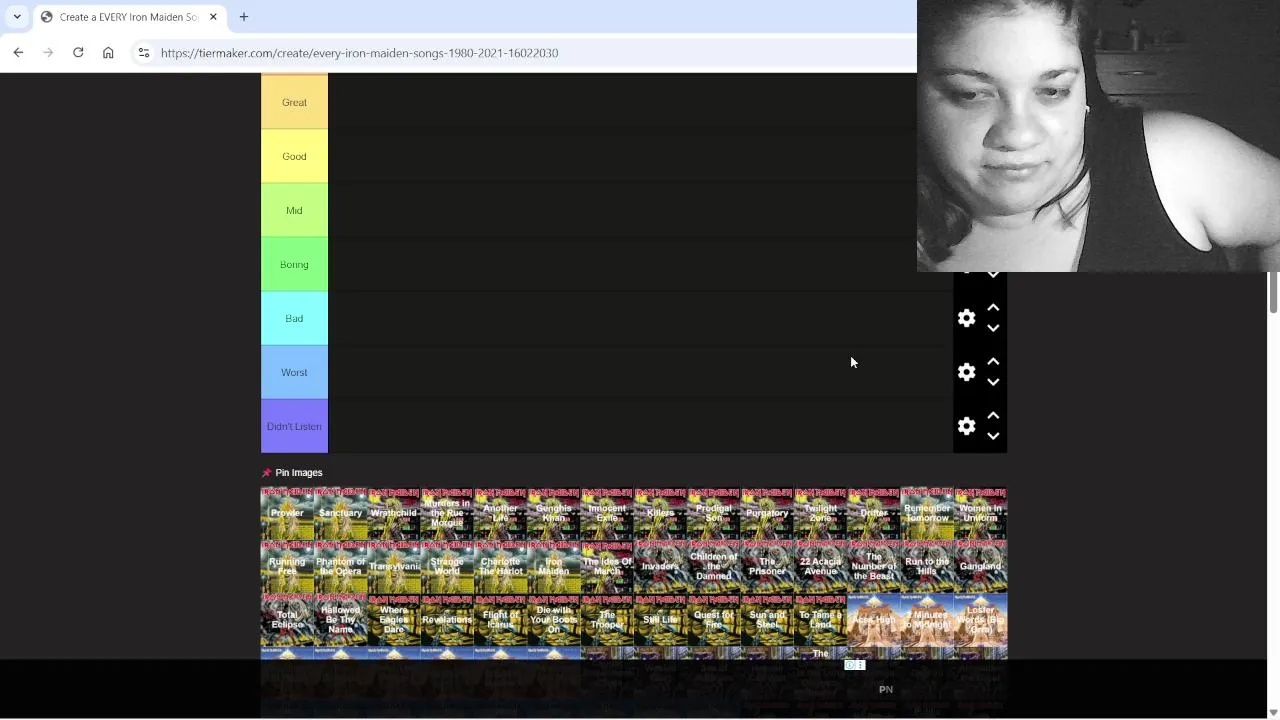
Task: Open a new browser tab
Action: pyautogui.click(x=243, y=17)
